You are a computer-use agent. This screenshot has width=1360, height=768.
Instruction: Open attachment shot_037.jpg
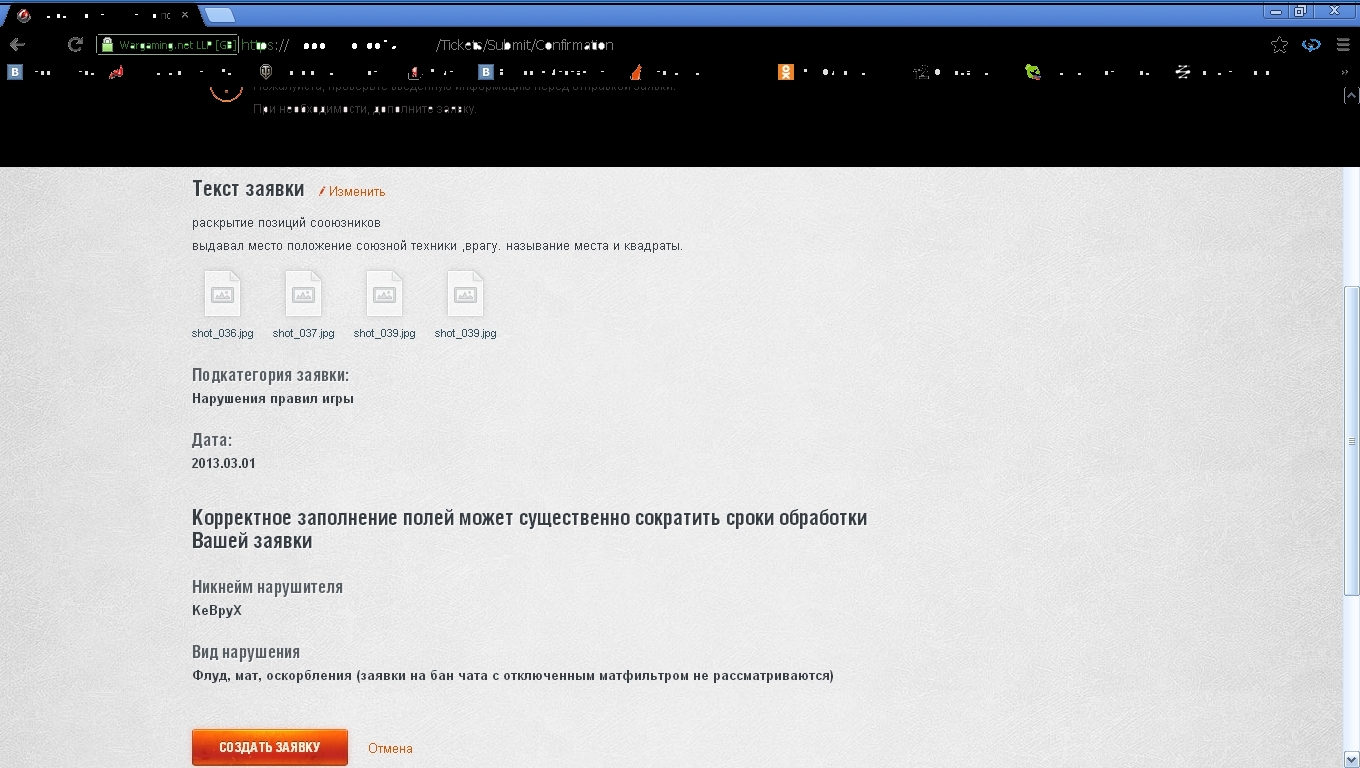point(303,305)
